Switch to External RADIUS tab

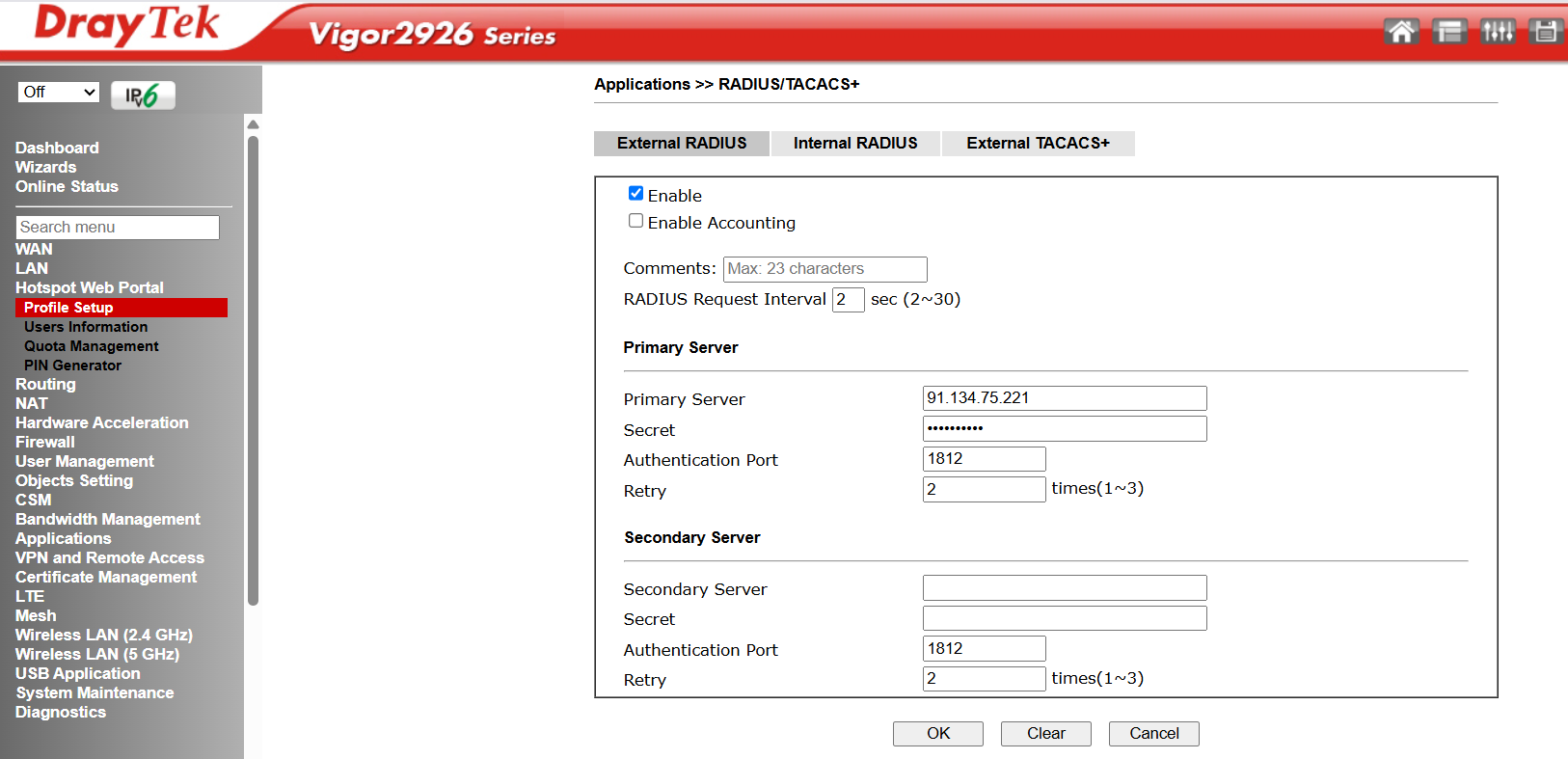pos(682,143)
